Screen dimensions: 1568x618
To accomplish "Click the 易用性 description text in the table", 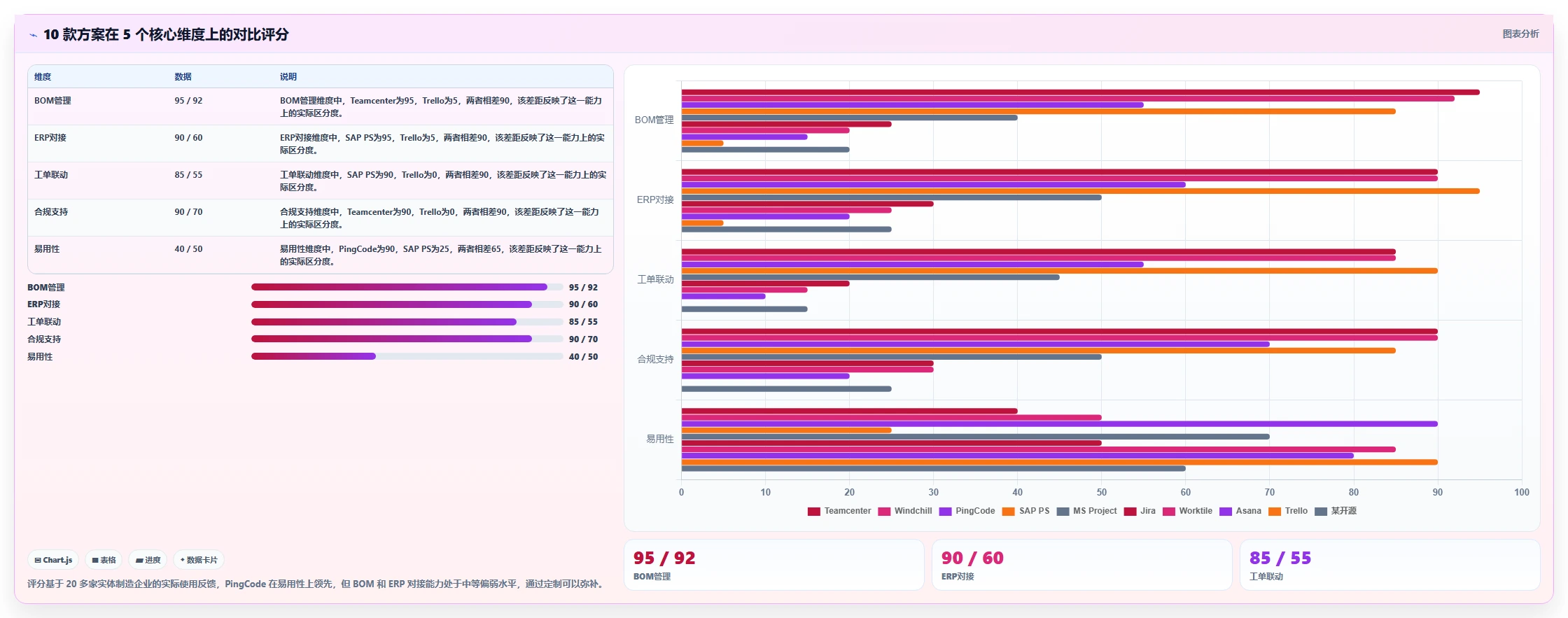I will tap(441, 255).
